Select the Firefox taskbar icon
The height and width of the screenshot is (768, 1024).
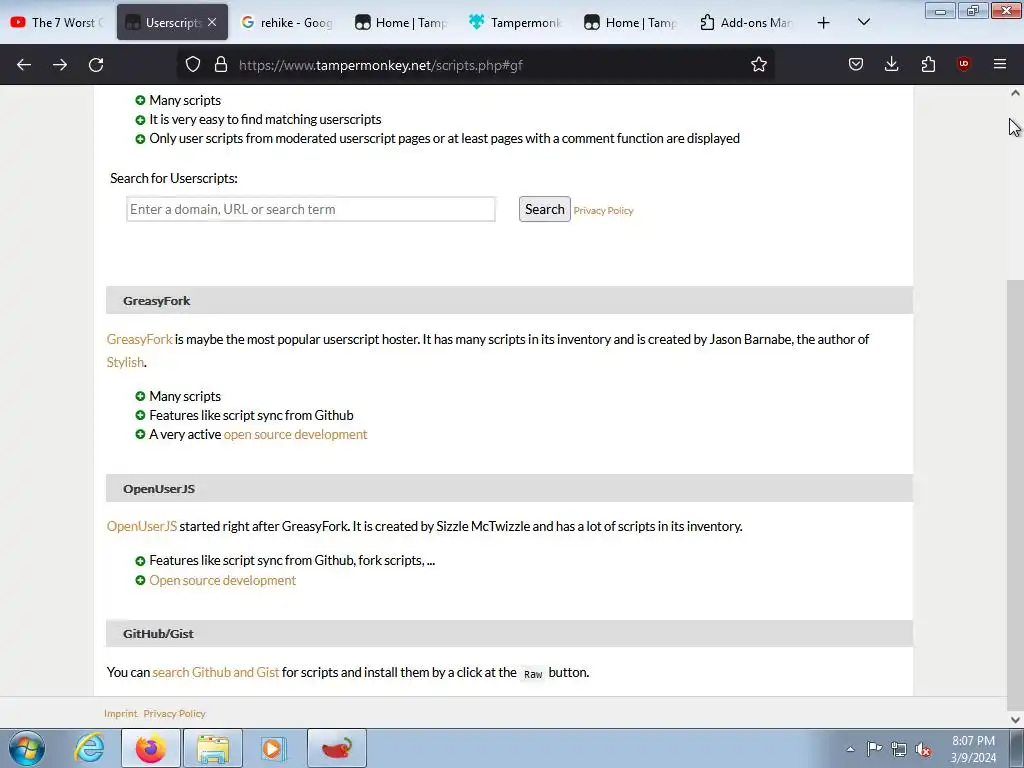151,748
